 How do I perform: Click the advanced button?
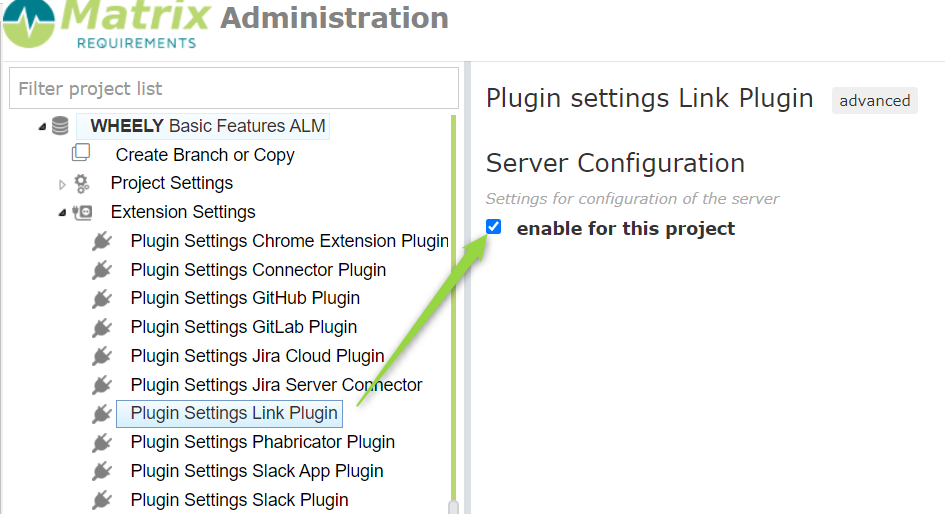(x=874, y=101)
